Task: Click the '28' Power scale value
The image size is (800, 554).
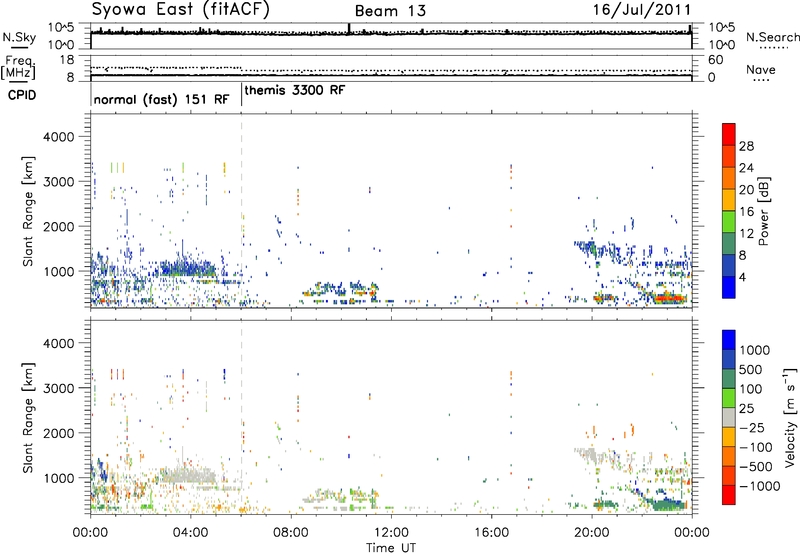Action: pos(746,146)
